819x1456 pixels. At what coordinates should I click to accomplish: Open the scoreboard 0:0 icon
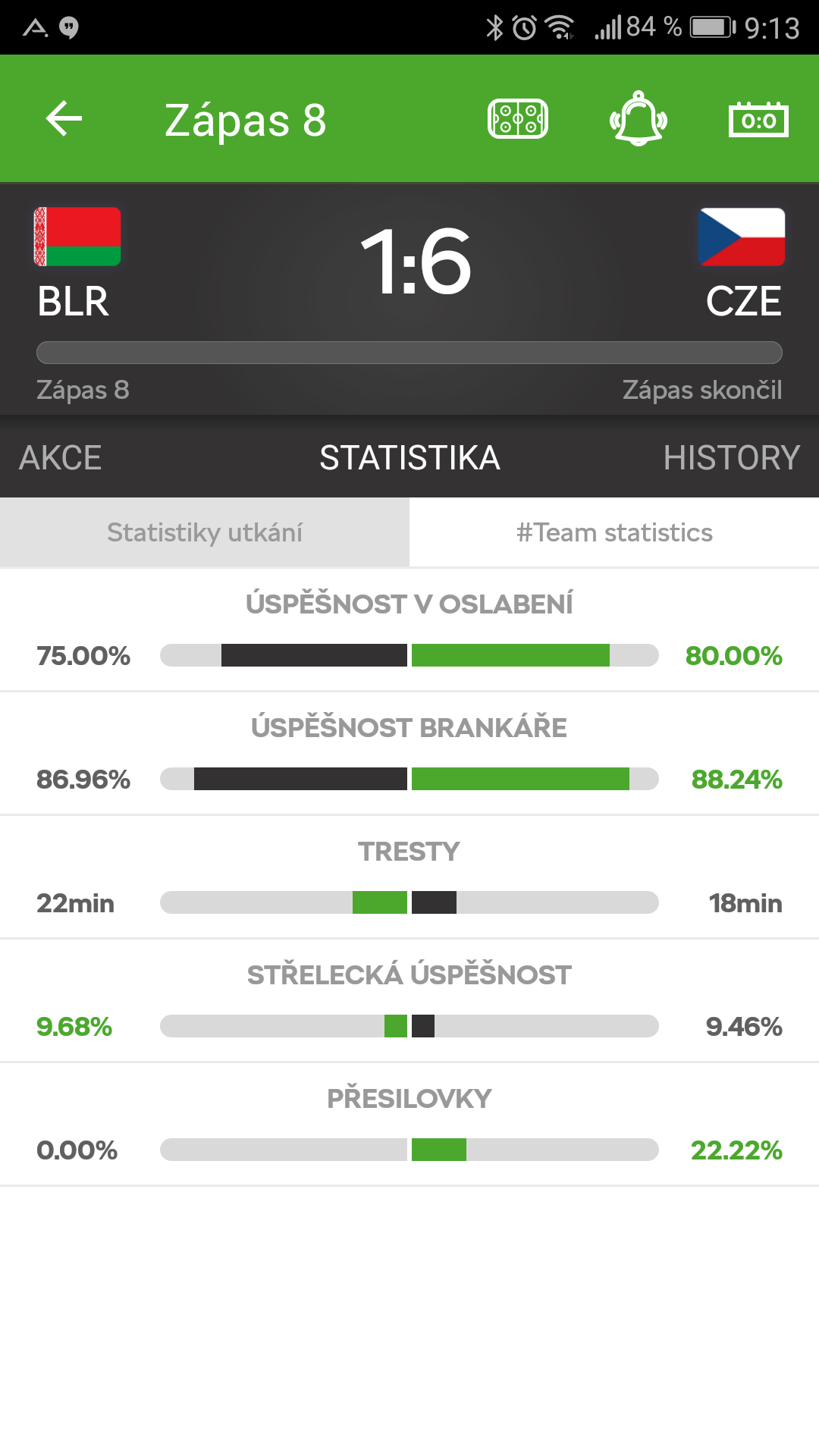(x=758, y=120)
